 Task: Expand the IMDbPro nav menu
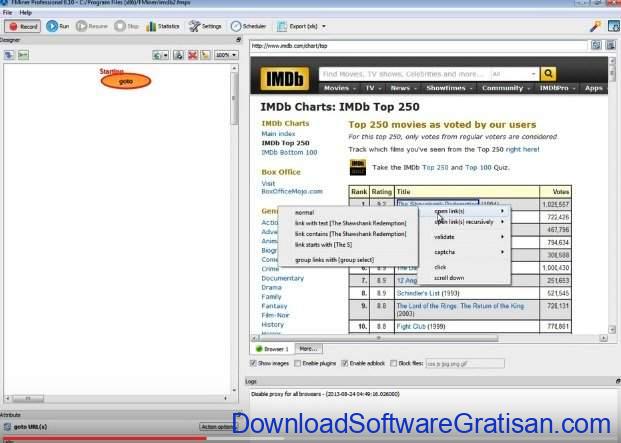pos(557,88)
